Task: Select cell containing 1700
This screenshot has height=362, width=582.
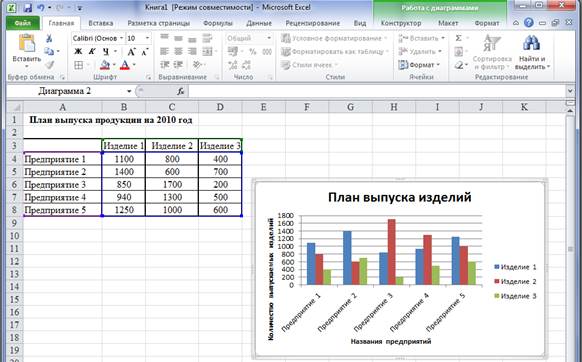Action: [172, 185]
